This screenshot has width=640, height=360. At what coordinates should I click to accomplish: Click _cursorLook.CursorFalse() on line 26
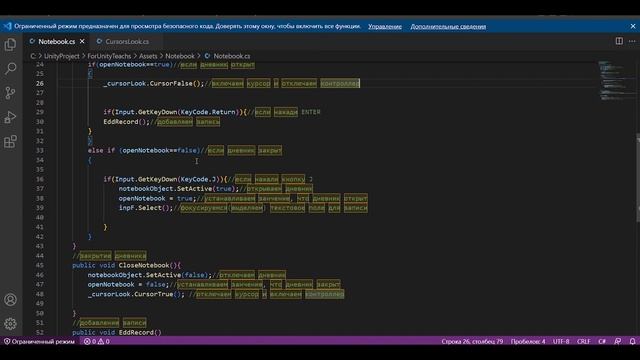click(x=153, y=83)
